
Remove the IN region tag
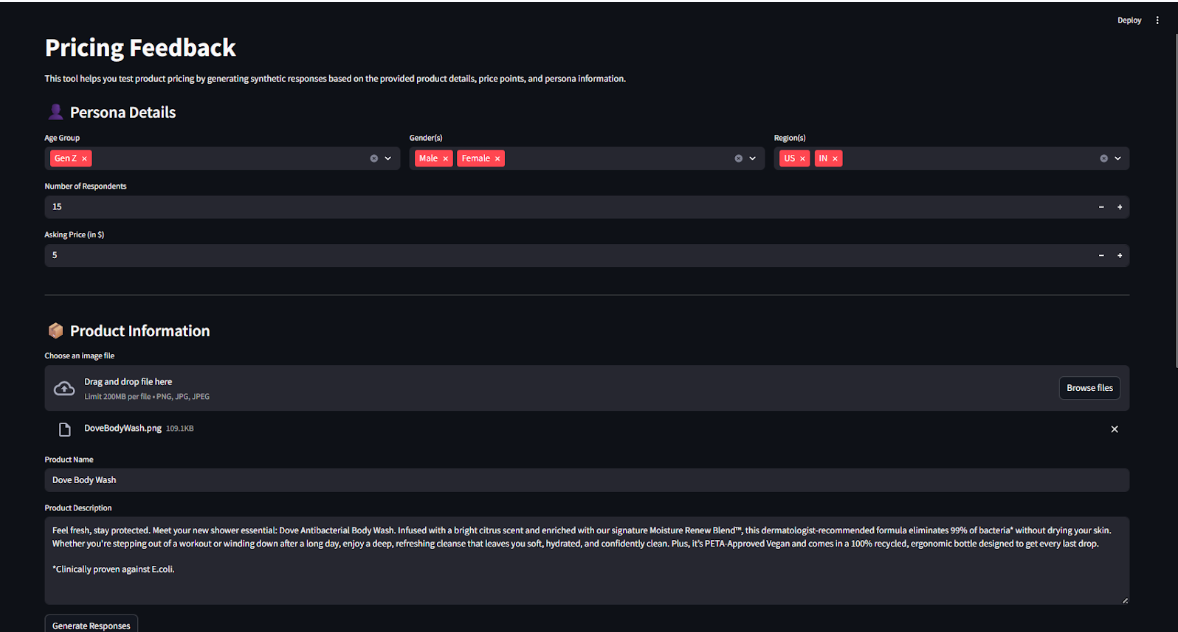click(835, 159)
